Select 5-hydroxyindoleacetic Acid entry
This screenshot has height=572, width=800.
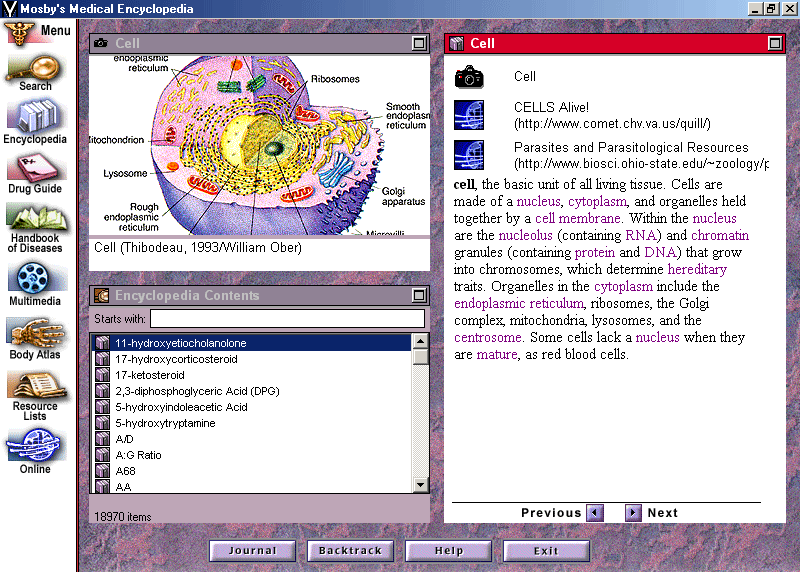252,407
